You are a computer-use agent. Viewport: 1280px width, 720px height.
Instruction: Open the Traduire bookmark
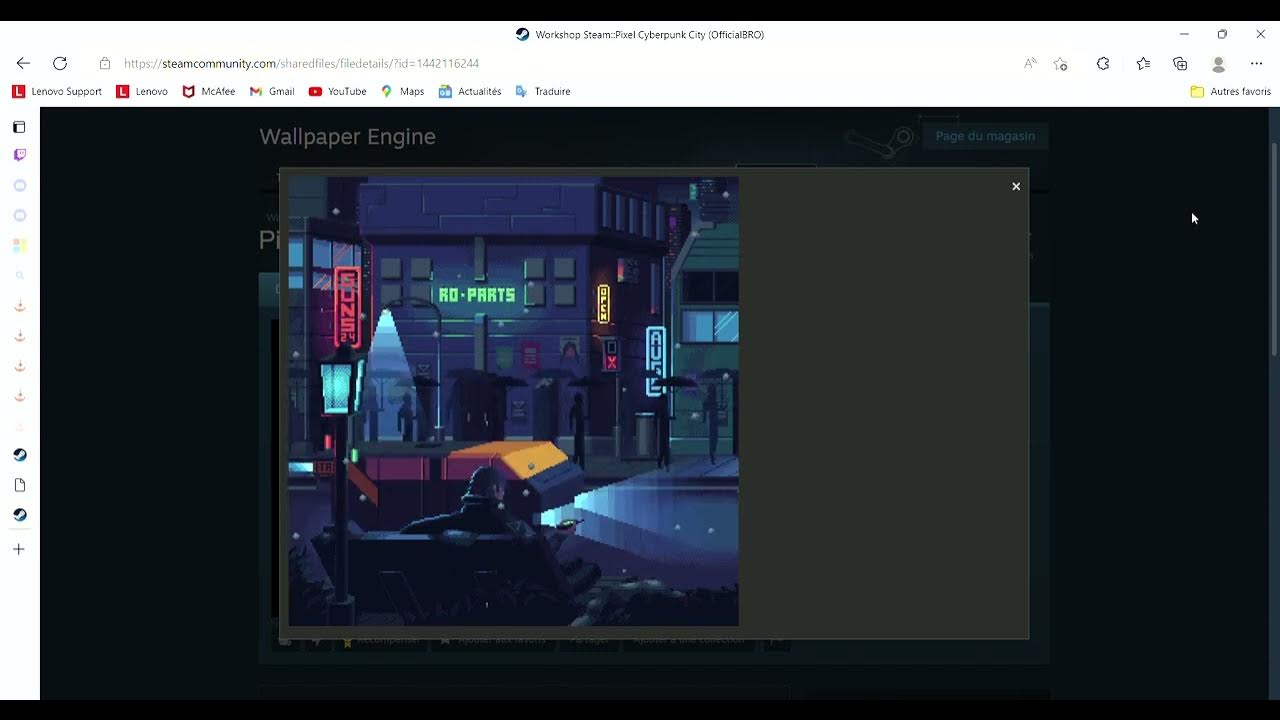point(543,91)
